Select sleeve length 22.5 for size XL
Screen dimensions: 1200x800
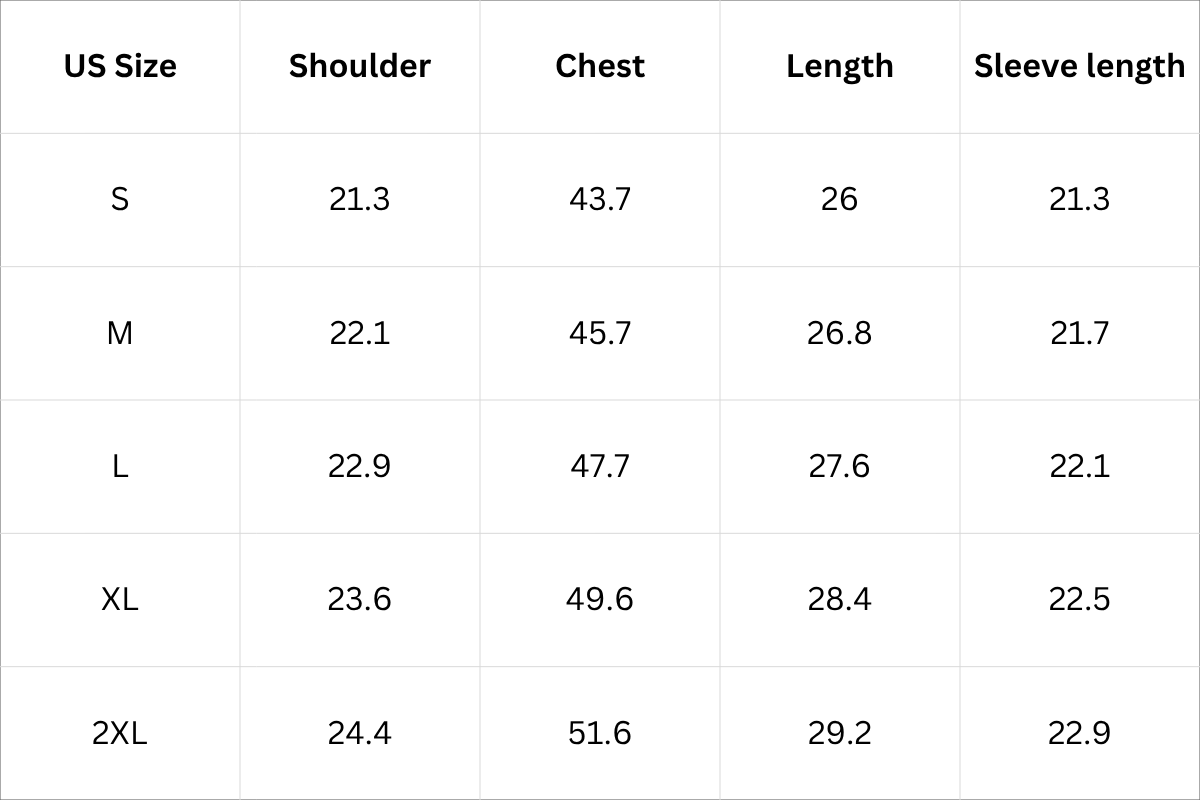[1080, 599]
